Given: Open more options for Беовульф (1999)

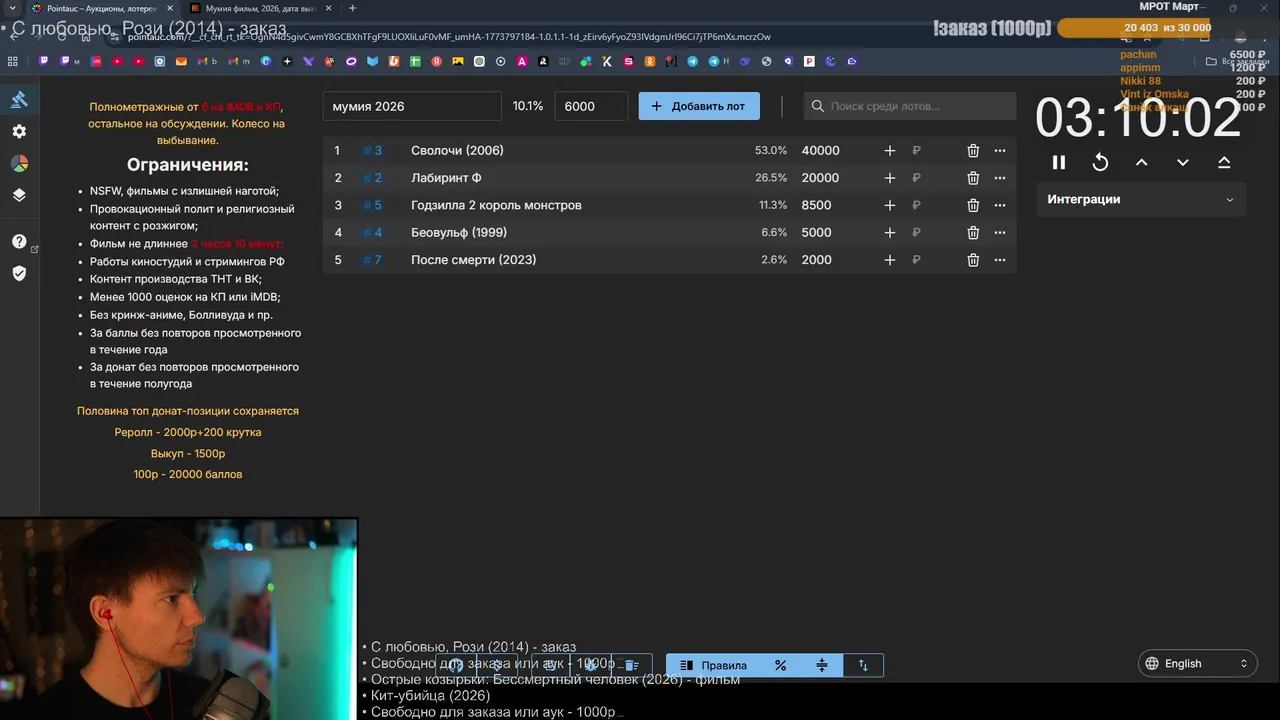Looking at the screenshot, I should coord(1000,232).
